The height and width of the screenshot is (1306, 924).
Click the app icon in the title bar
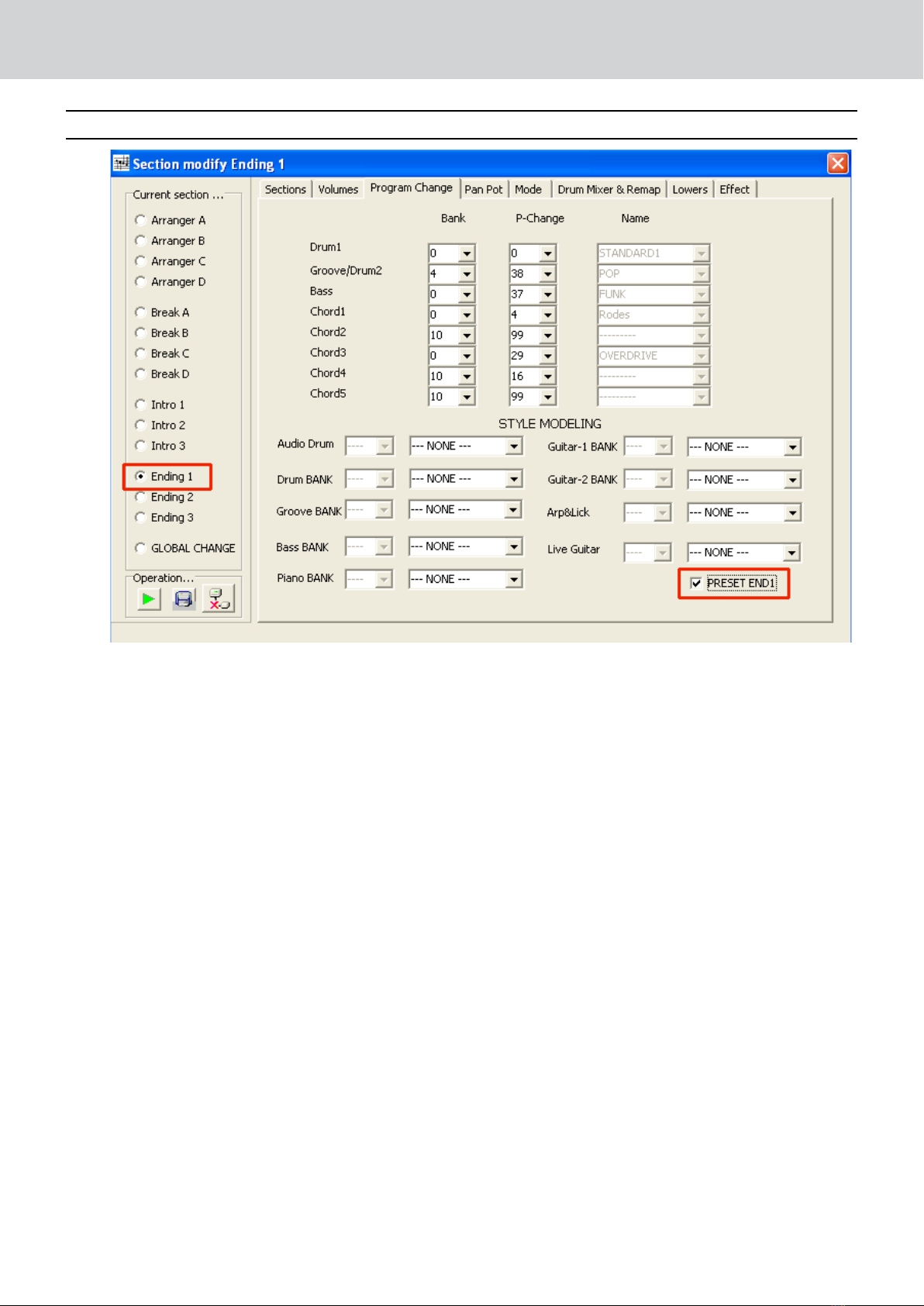tap(121, 163)
